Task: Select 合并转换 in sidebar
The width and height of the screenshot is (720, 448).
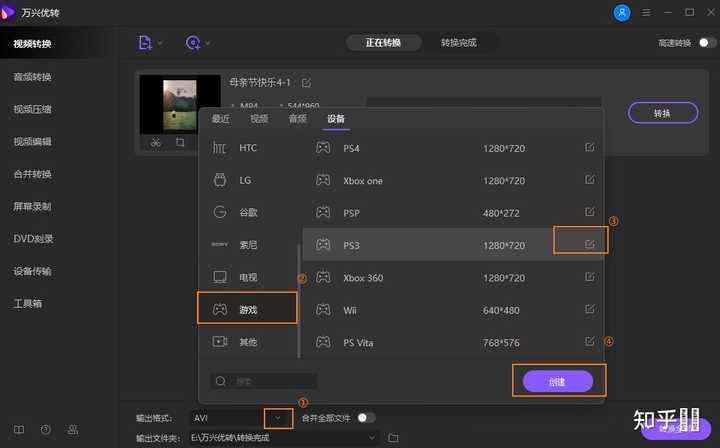Action: click(32, 174)
